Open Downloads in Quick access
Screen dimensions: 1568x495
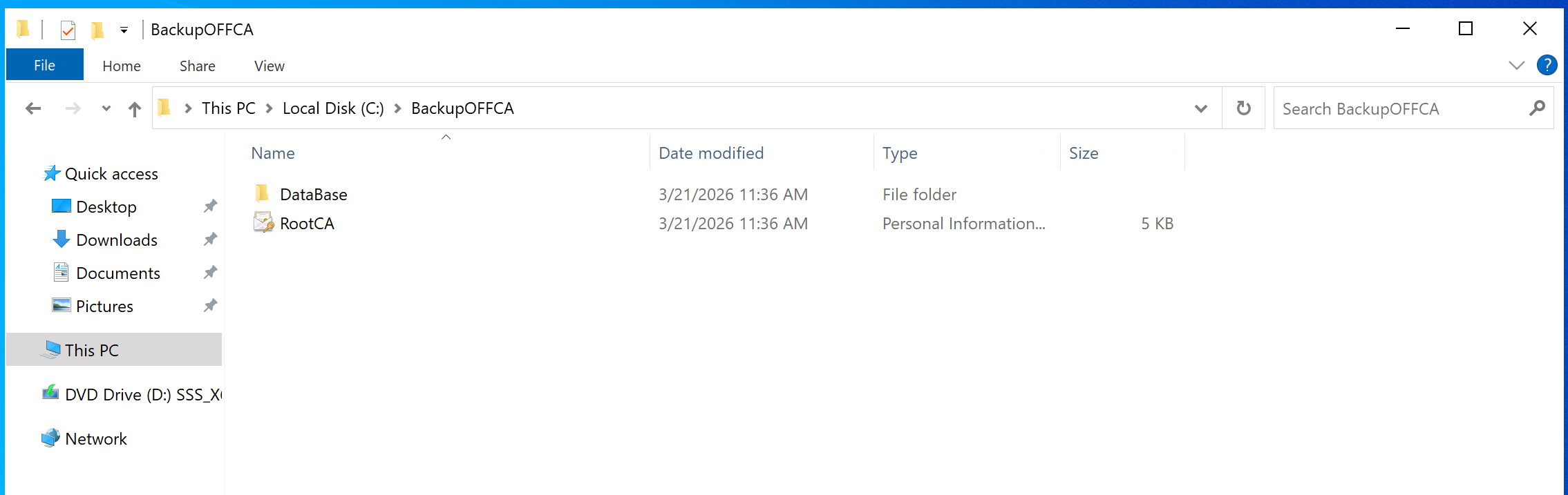(117, 240)
